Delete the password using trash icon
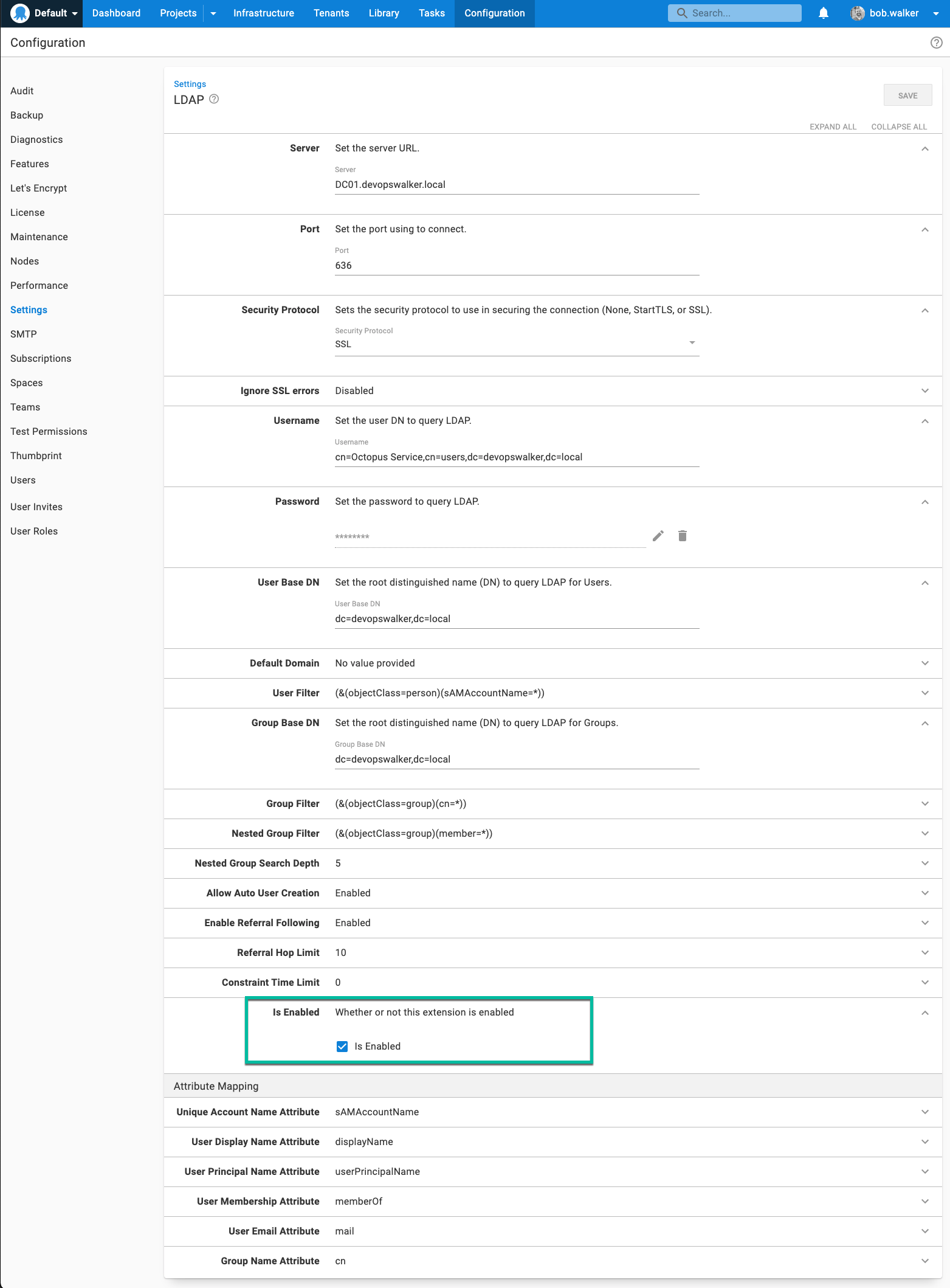 (x=683, y=536)
